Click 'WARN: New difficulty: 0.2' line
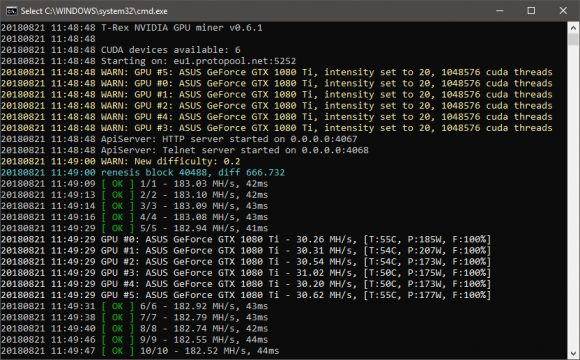580x360 pixels. (121, 161)
